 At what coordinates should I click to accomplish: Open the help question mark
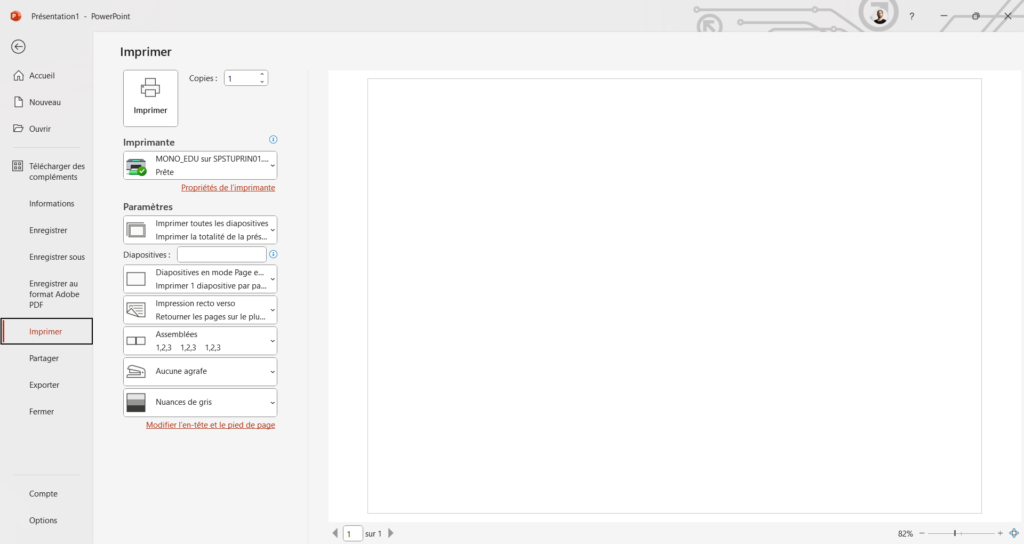coord(912,16)
